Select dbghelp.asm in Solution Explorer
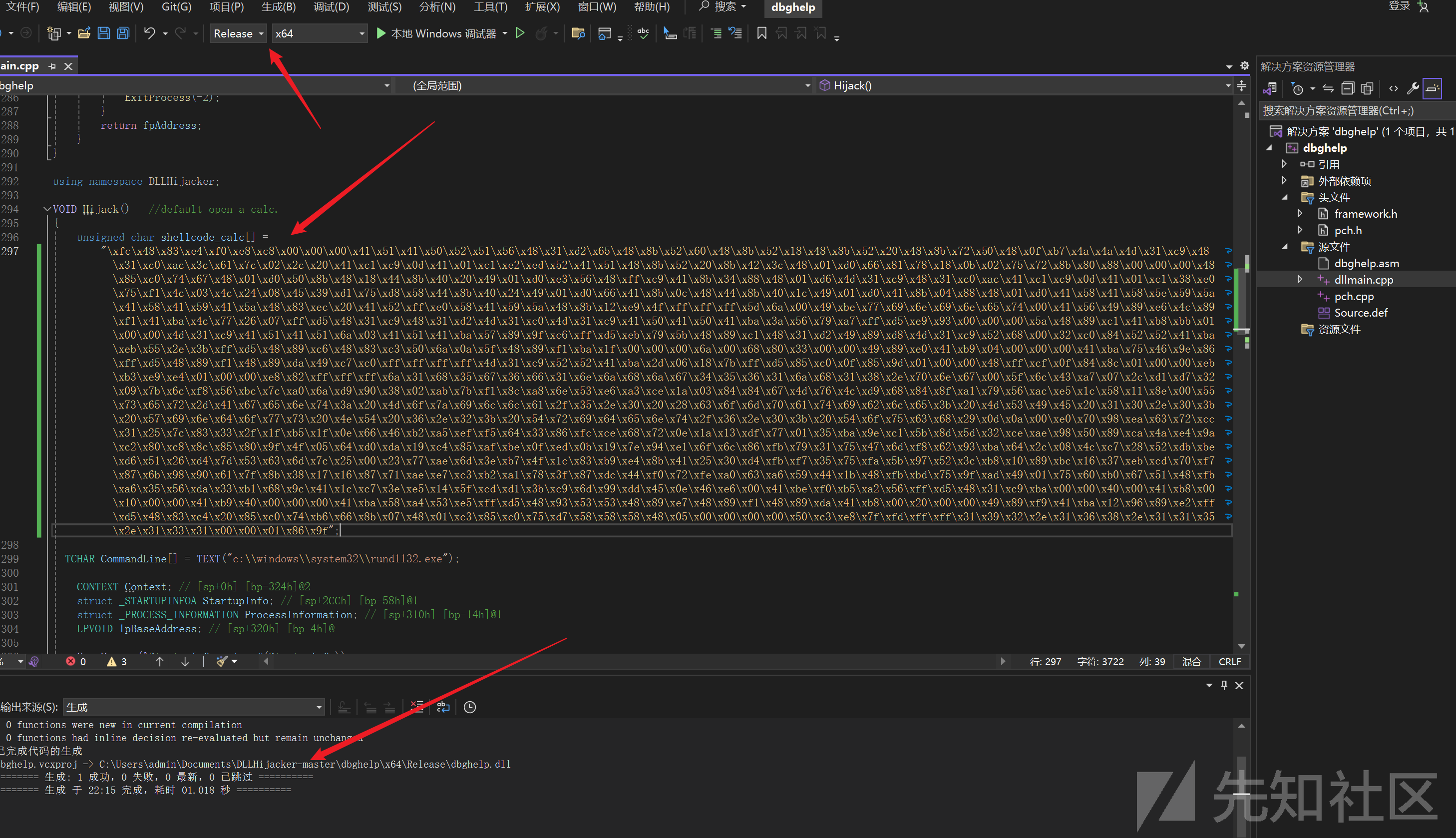The image size is (1456, 838). point(1366,263)
